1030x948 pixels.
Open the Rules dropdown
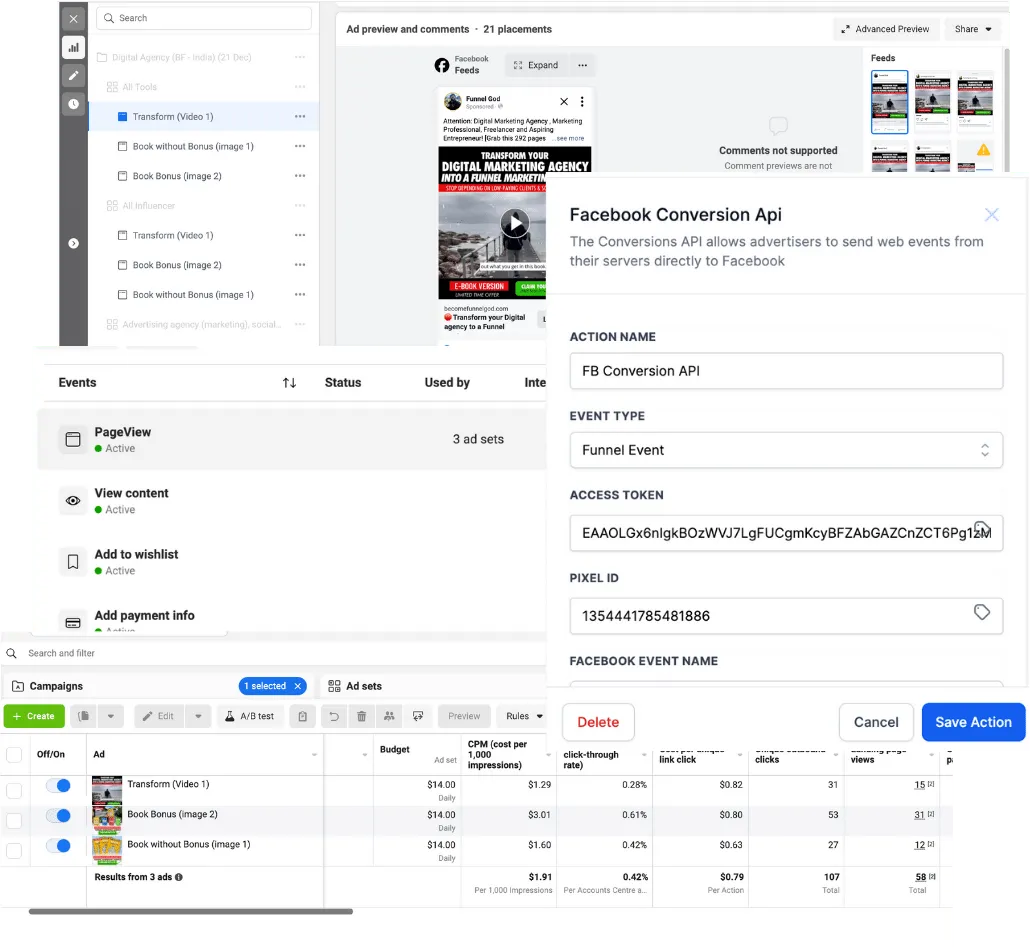coord(524,716)
